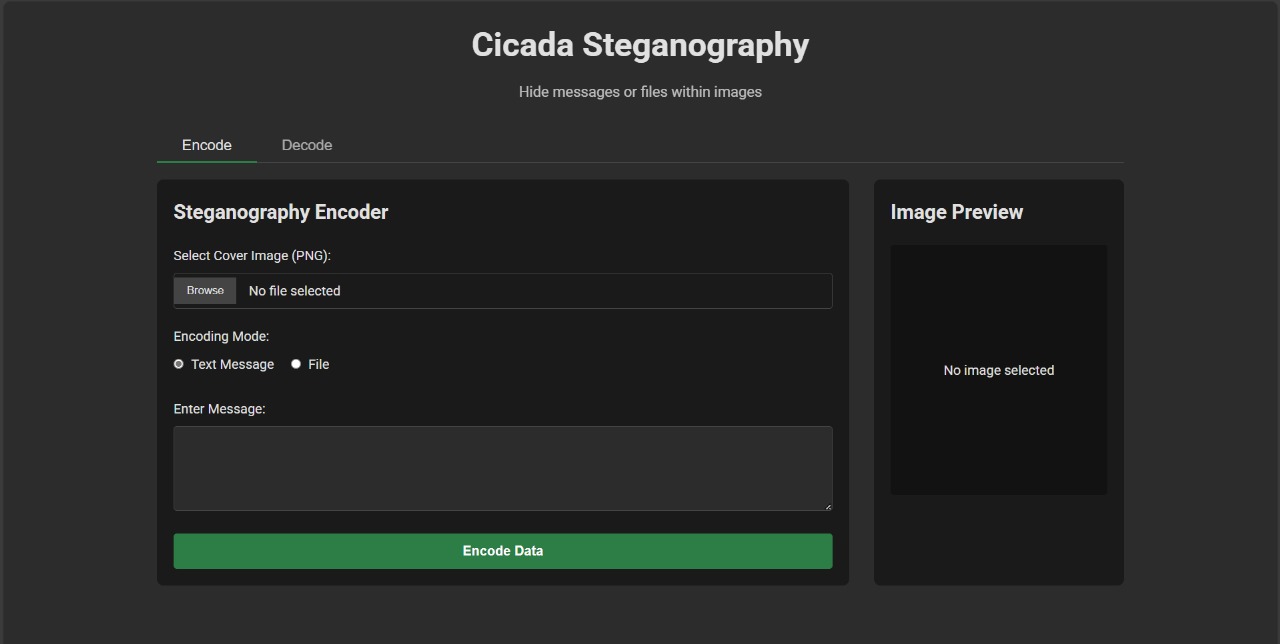Click the 'Text Message' radio label text

(232, 364)
